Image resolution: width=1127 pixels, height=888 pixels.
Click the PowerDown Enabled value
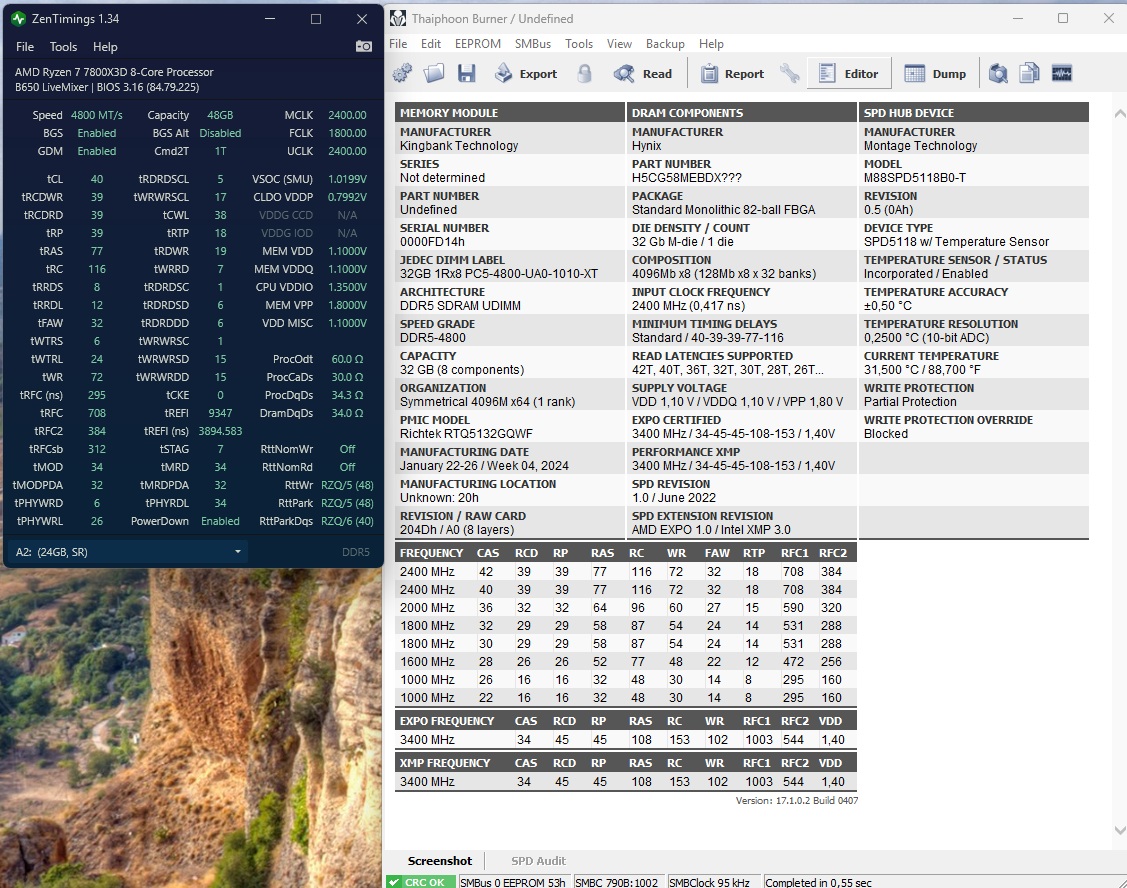coord(220,521)
